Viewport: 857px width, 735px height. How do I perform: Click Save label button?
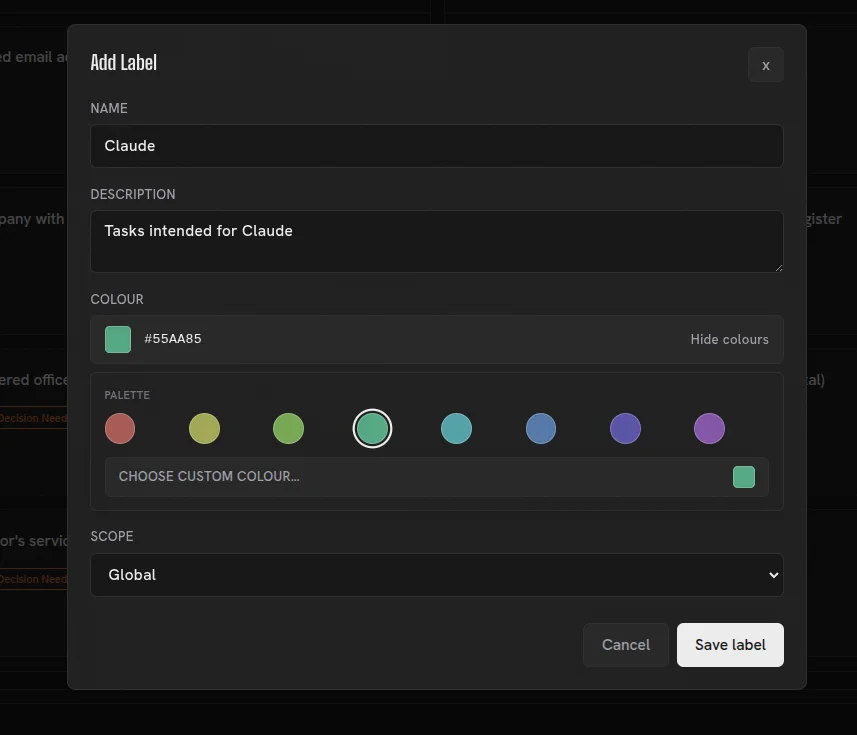coord(730,645)
